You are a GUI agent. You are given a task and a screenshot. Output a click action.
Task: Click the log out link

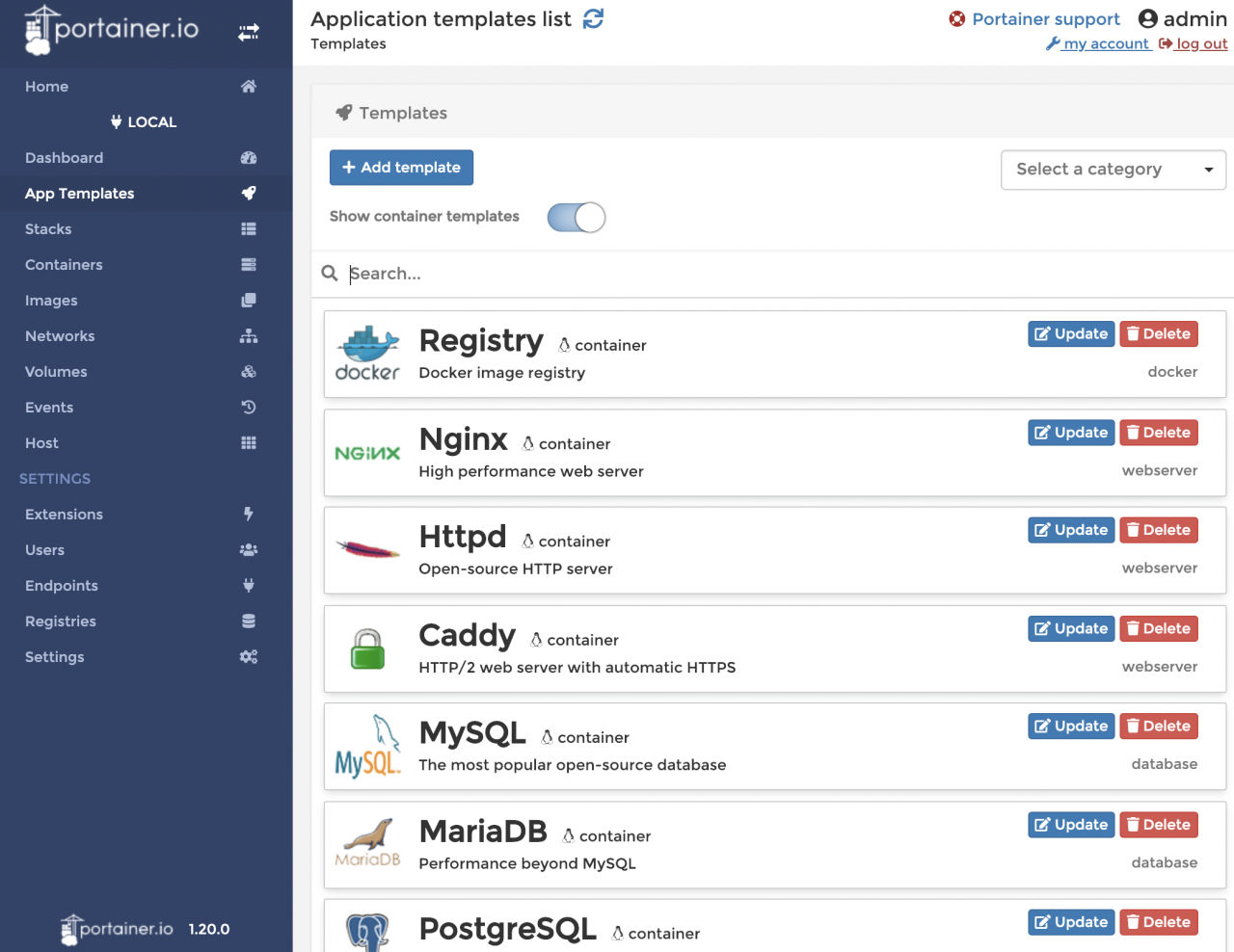(x=1194, y=43)
